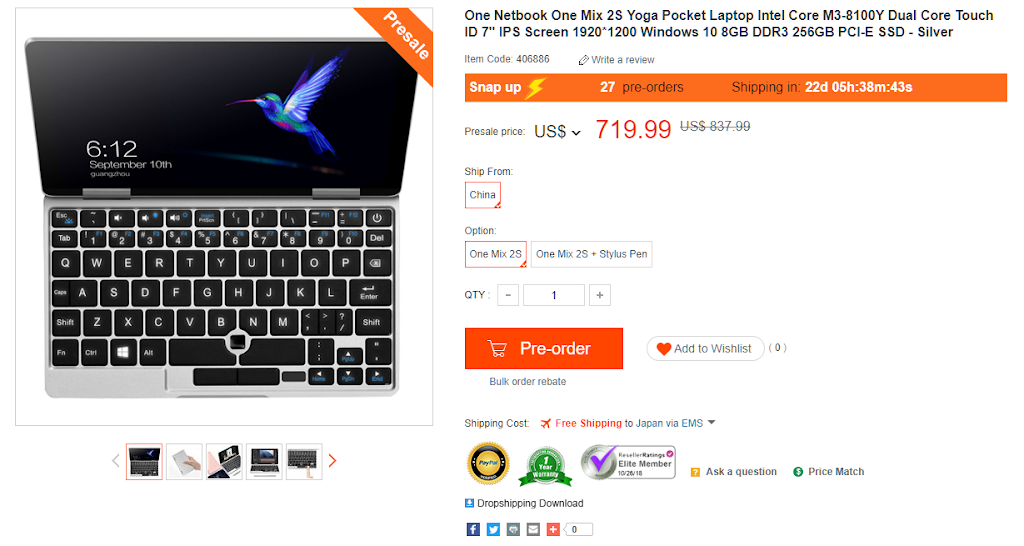The height and width of the screenshot is (546, 1024).
Task: Select the One Mix 2S option
Action: pos(496,254)
